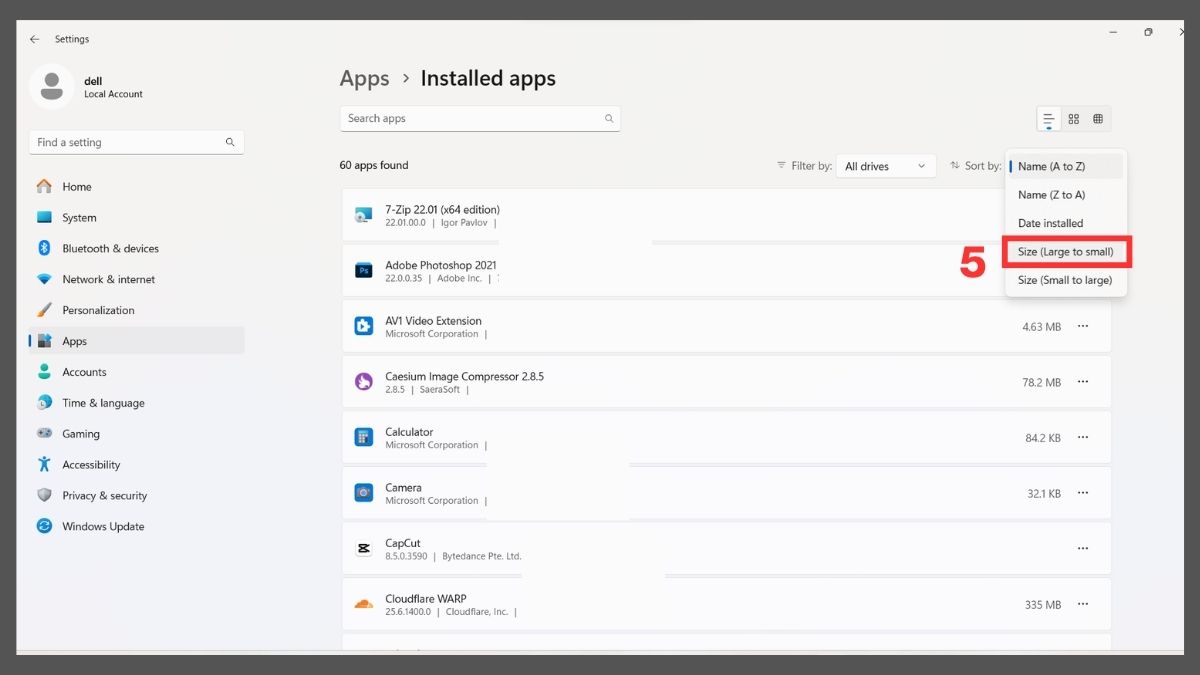The height and width of the screenshot is (675, 1200).
Task: Click the Adobe Photoshop 2021 icon
Action: (364, 270)
